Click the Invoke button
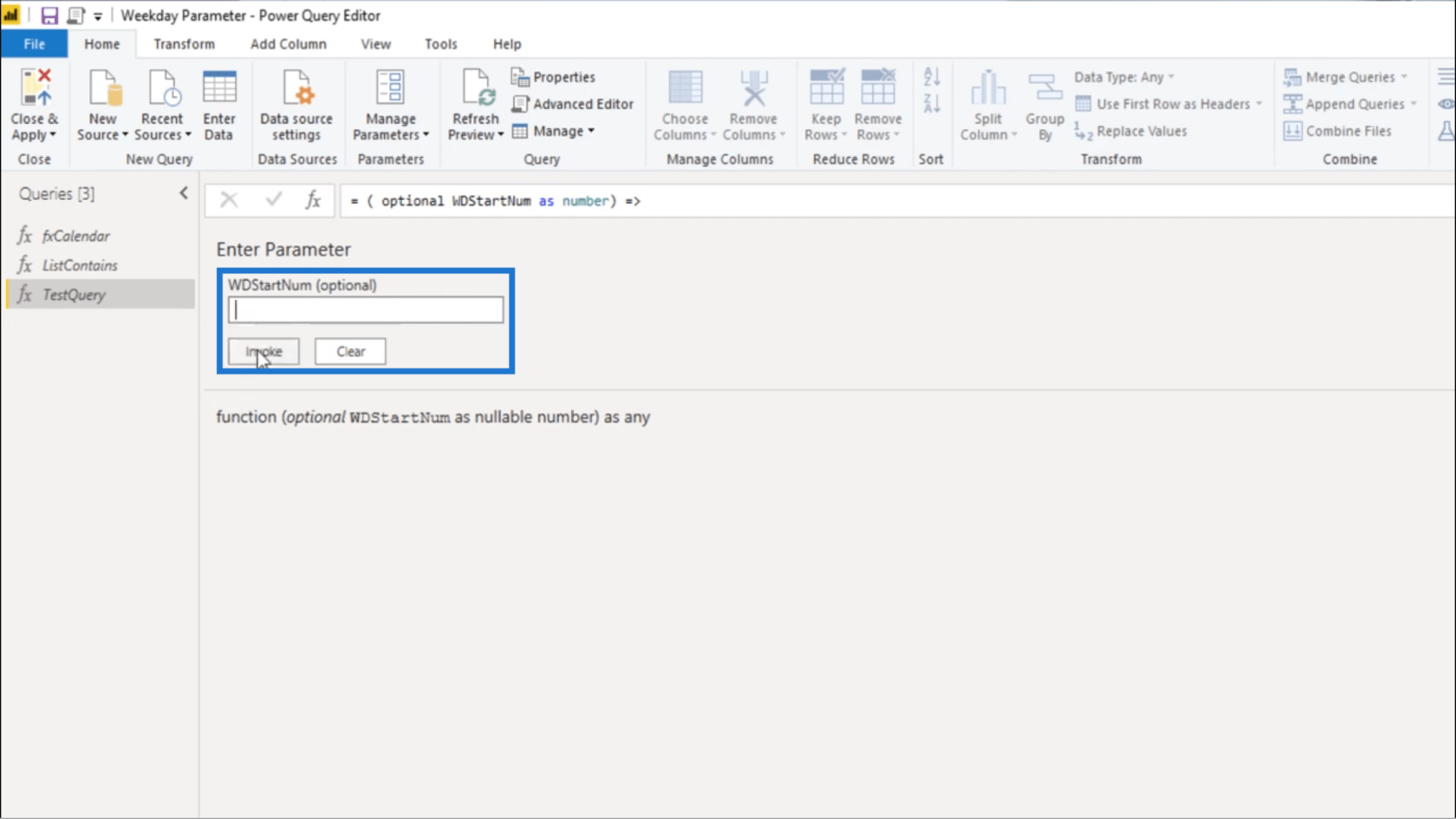The height and width of the screenshot is (819, 1456). click(x=263, y=351)
